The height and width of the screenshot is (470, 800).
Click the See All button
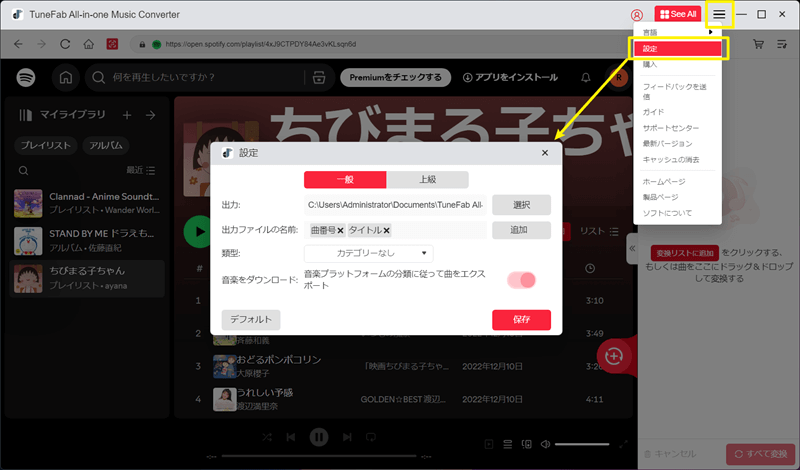[x=678, y=14]
